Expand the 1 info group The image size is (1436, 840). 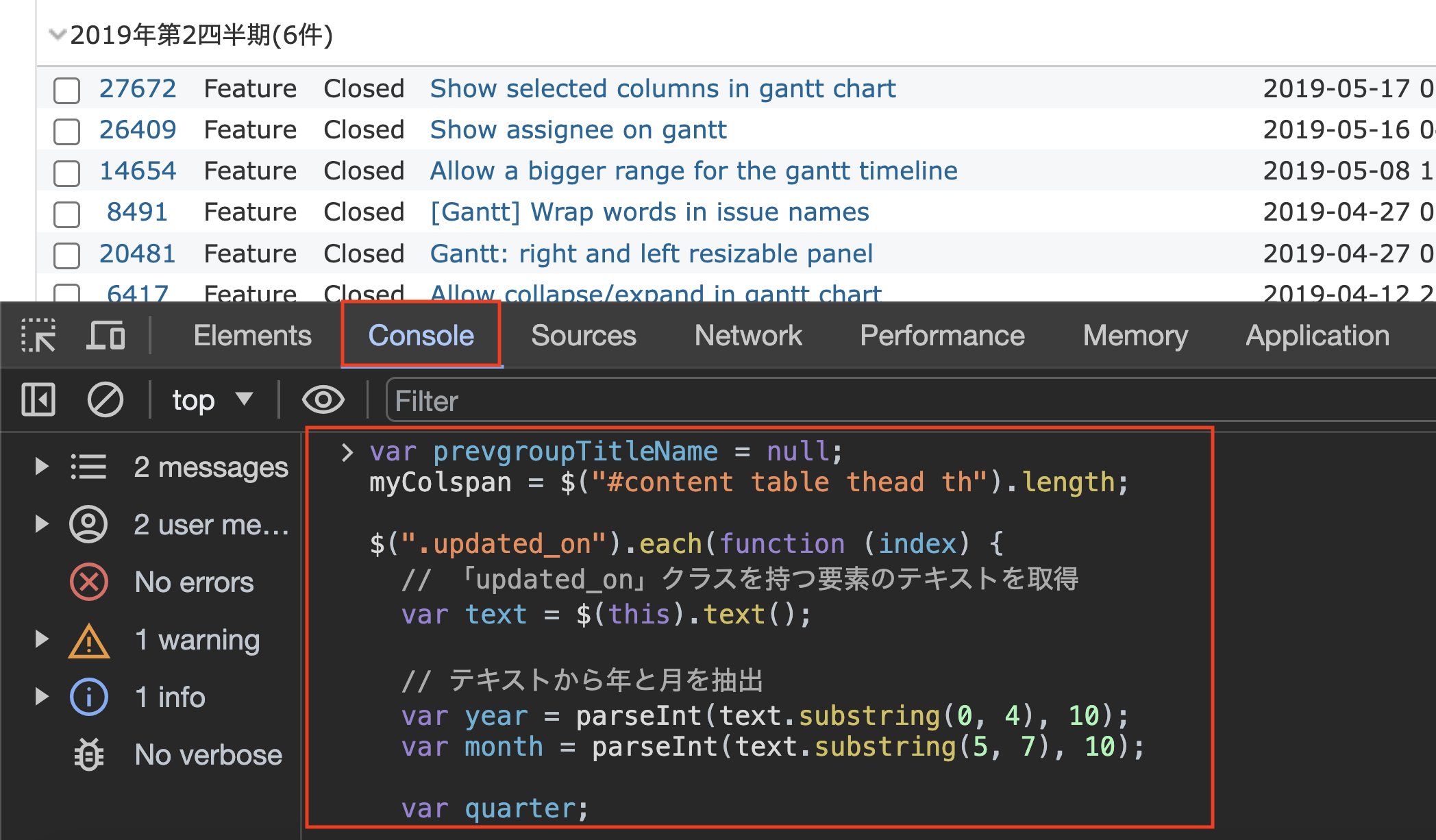[x=42, y=697]
